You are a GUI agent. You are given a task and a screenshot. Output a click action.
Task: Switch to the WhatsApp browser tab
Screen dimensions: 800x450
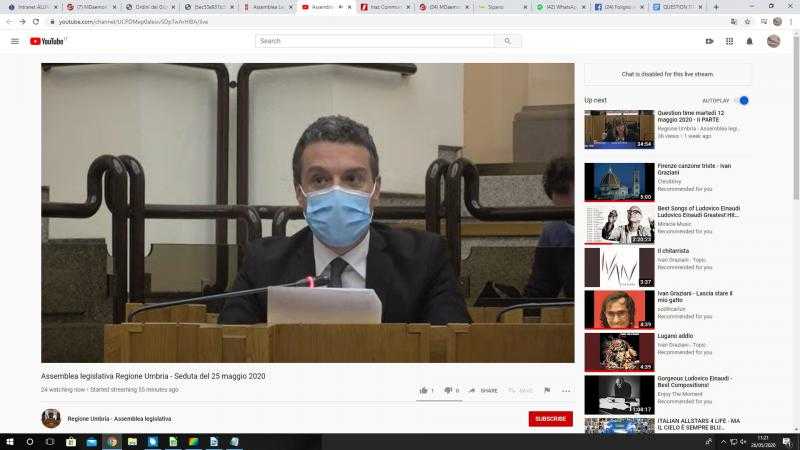pos(561,7)
